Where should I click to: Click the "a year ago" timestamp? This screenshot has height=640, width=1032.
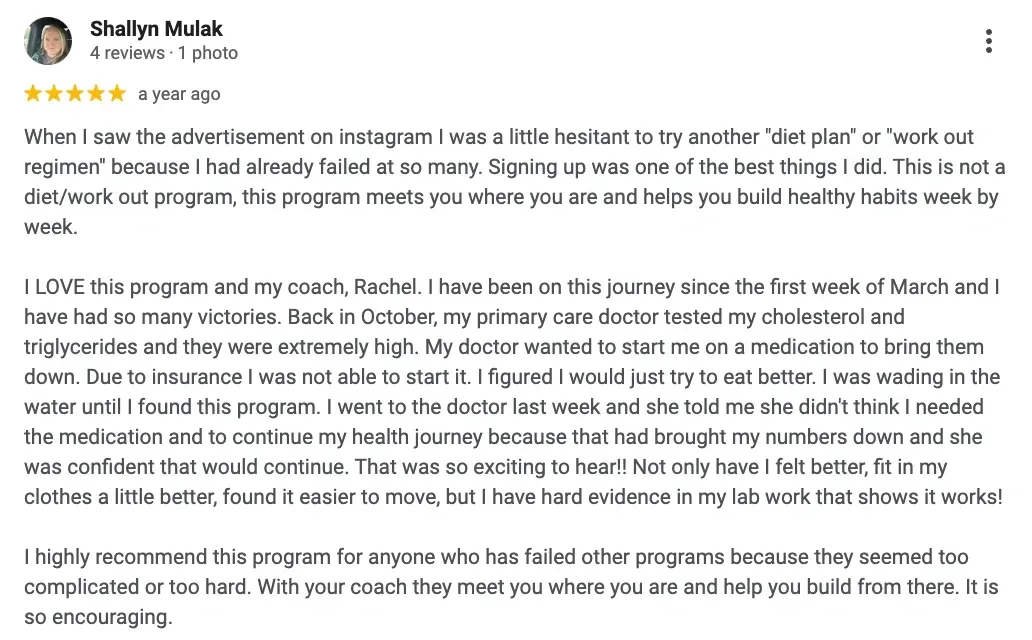pyautogui.click(x=179, y=94)
